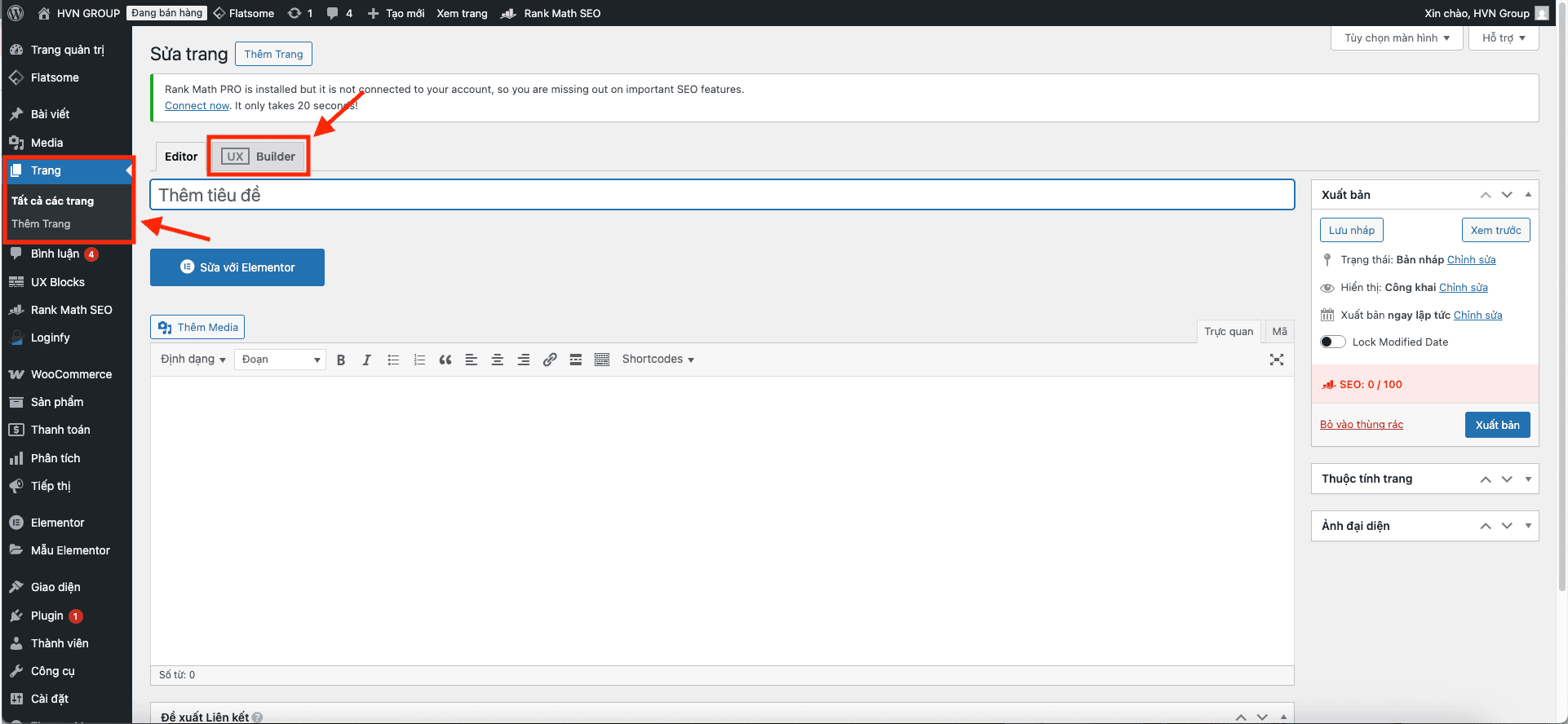Click the Xuất bản publish button
The height and width of the screenshot is (724, 1568).
coord(1497,425)
